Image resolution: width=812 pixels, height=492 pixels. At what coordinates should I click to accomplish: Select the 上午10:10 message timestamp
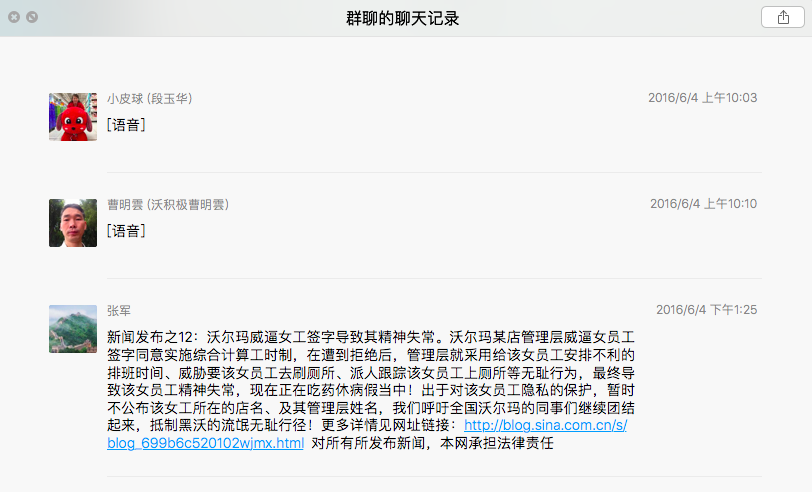pyautogui.click(x=703, y=204)
